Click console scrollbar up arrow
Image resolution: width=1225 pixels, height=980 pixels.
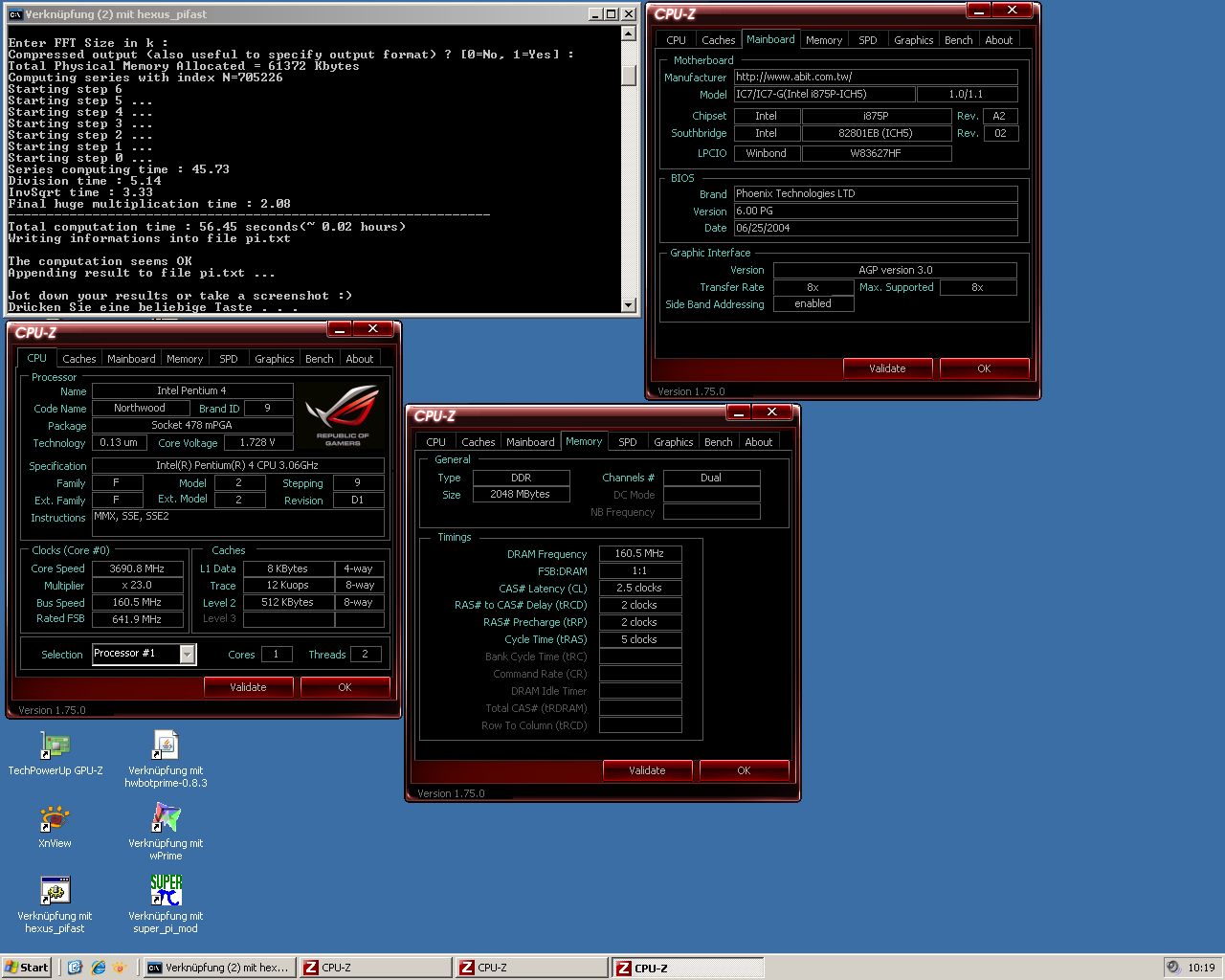[629, 33]
